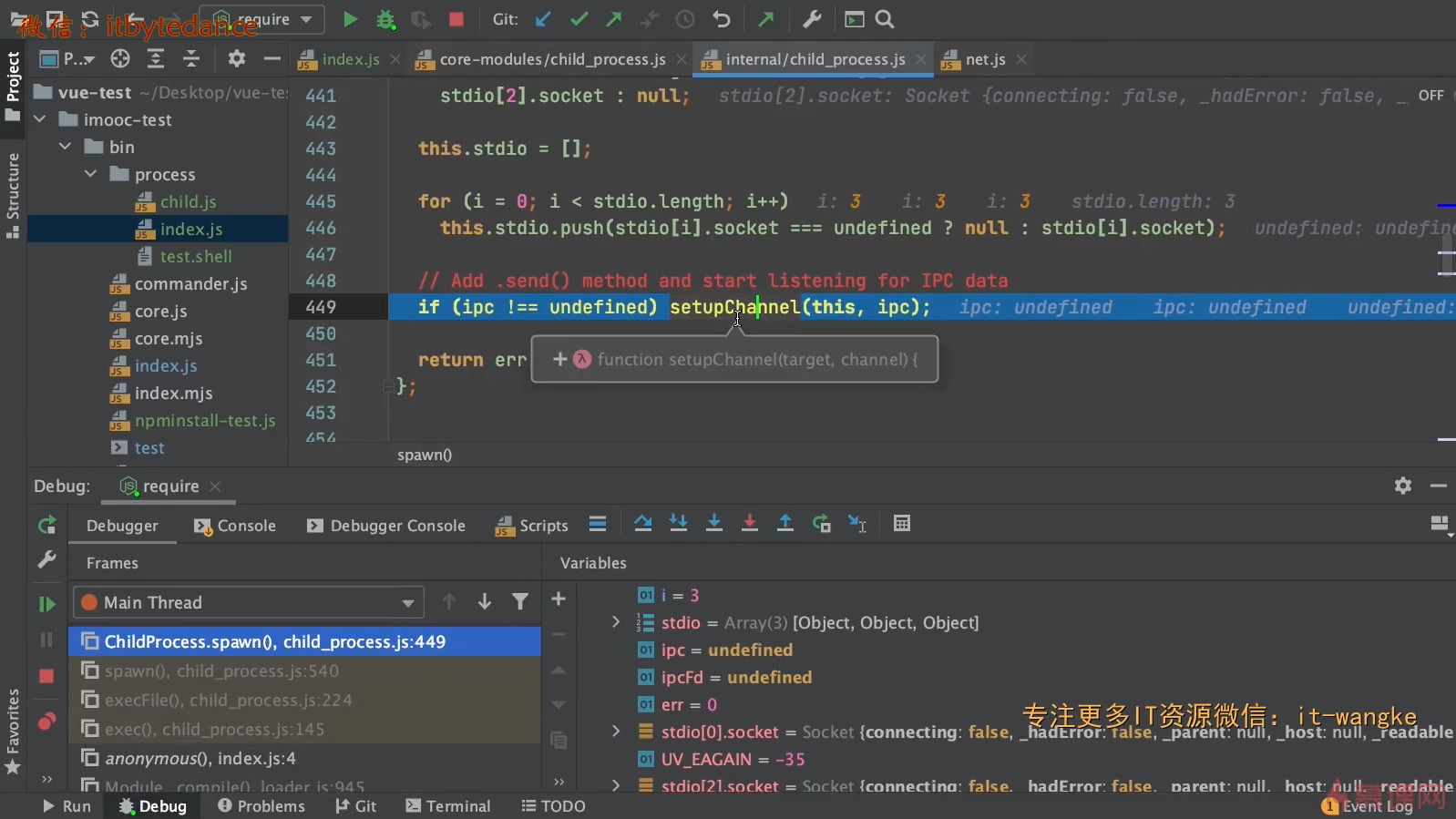Open TODO tool window

pos(554,806)
